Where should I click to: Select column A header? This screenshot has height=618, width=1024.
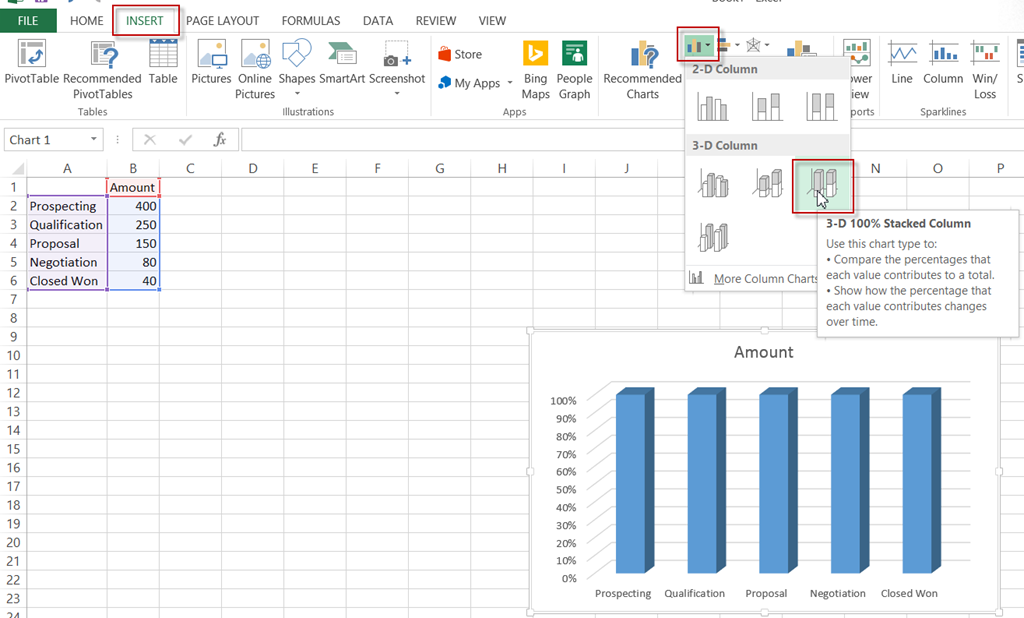click(x=67, y=169)
